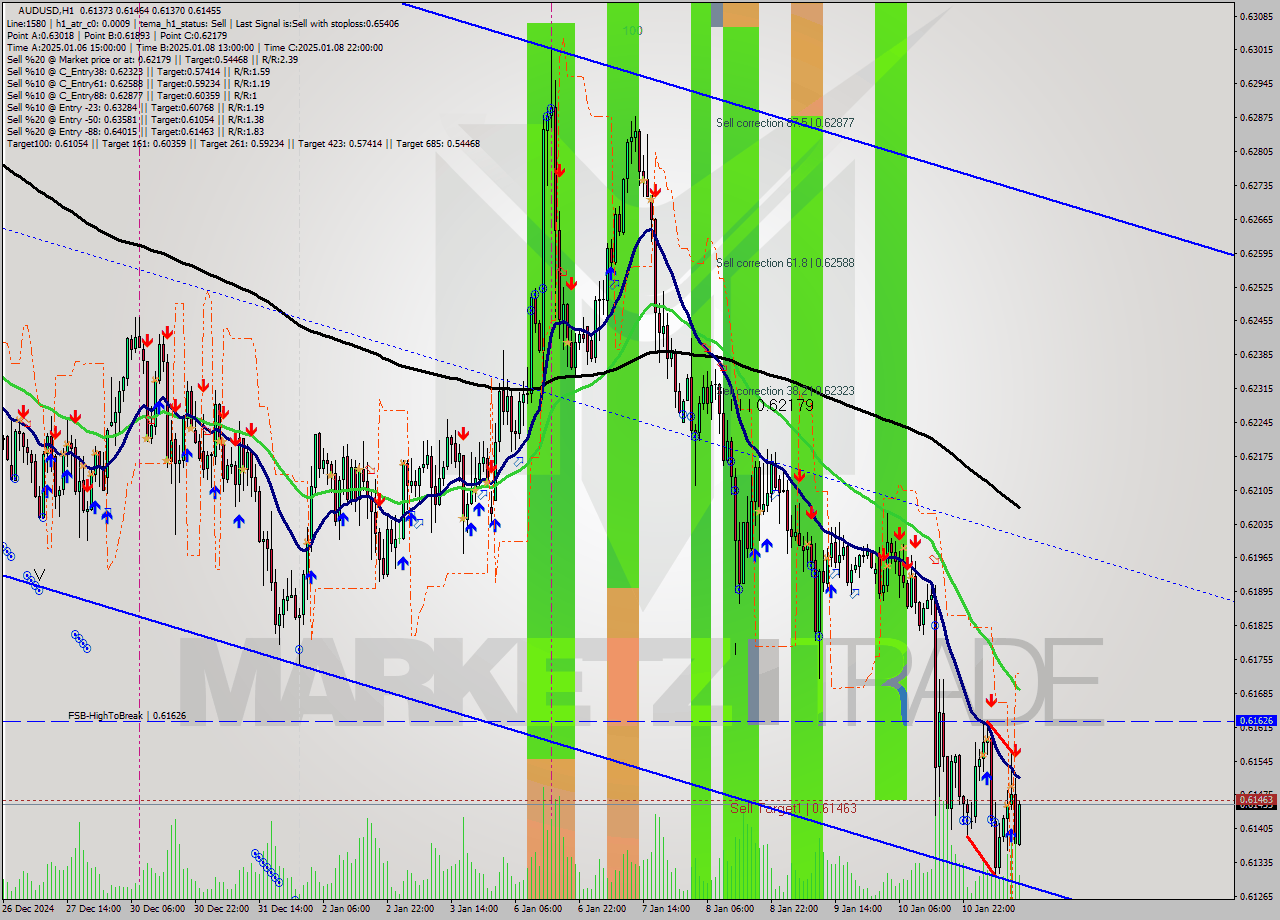Click the 'Sell correction 61.8 | 0.62588' label
This screenshot has width=1280, height=920.
click(x=785, y=263)
